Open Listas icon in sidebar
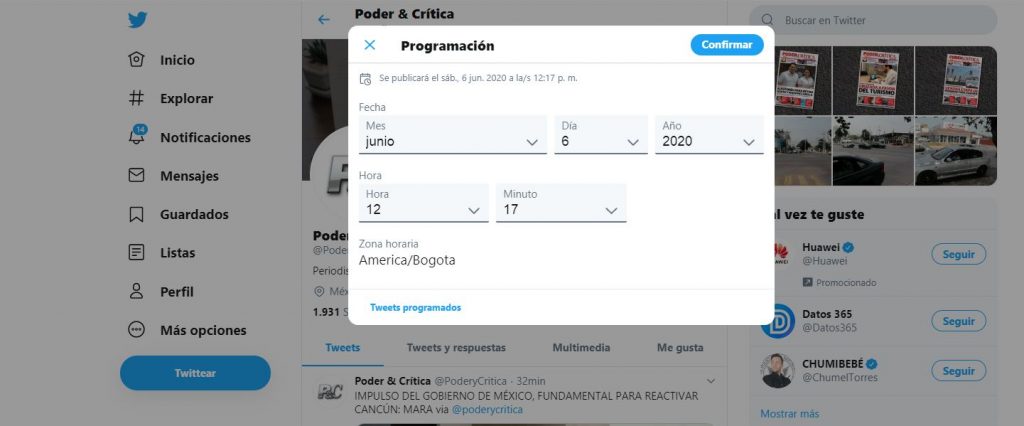 pos(136,253)
